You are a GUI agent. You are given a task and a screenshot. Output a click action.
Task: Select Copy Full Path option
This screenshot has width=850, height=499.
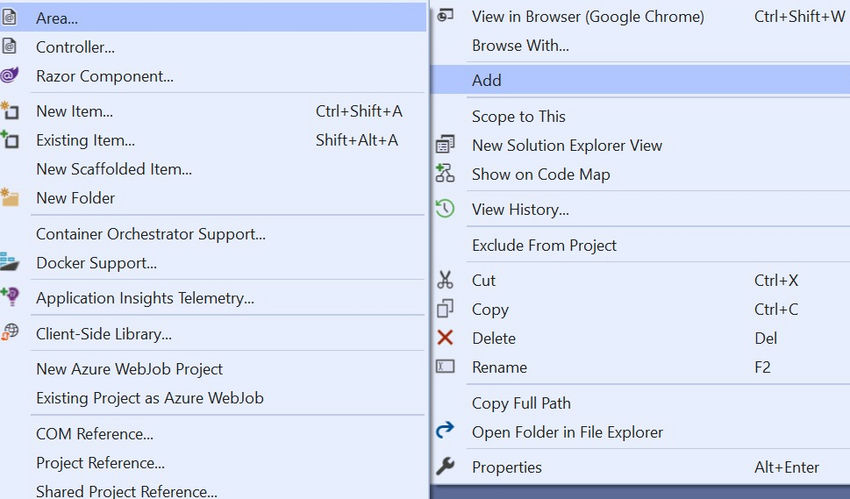(x=640, y=403)
